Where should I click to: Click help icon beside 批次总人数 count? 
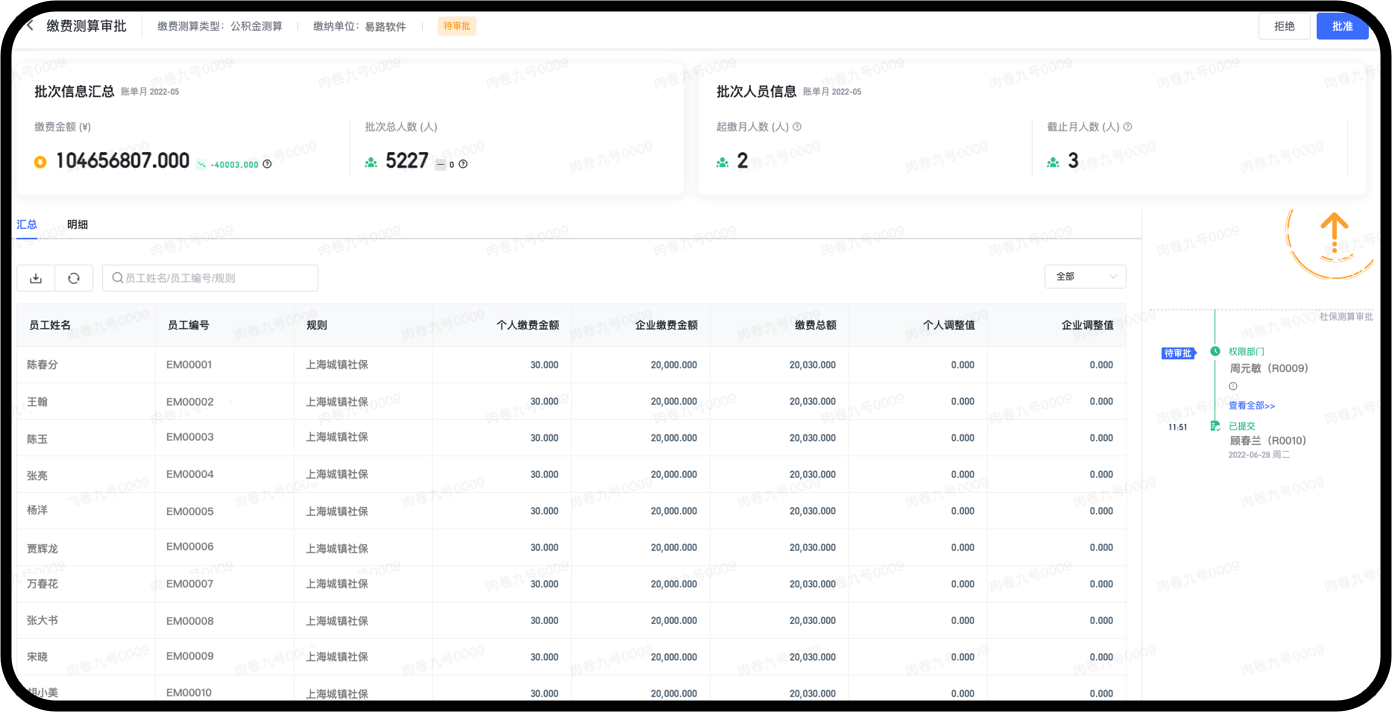click(463, 164)
